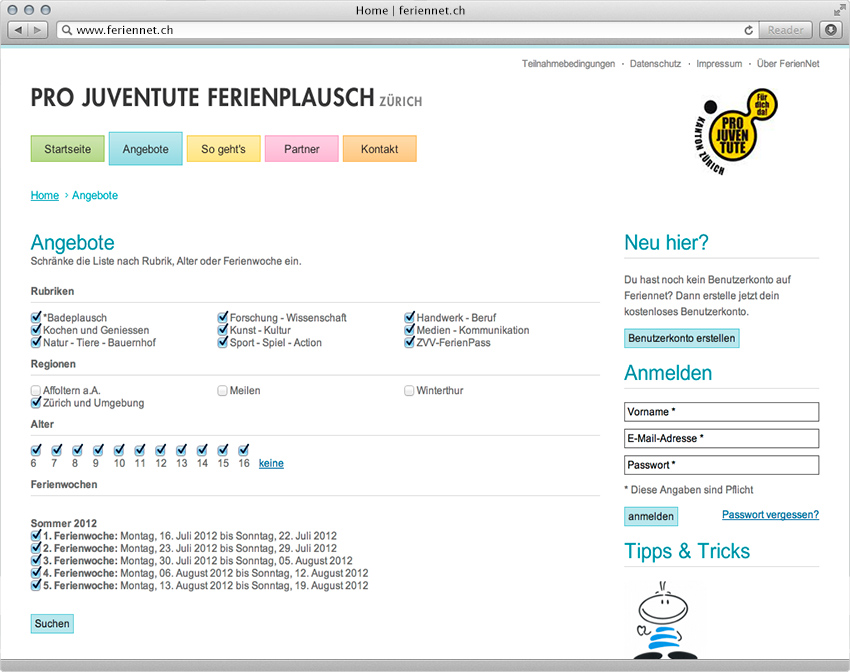Uncheck the age 9 checkbox

tap(98, 450)
